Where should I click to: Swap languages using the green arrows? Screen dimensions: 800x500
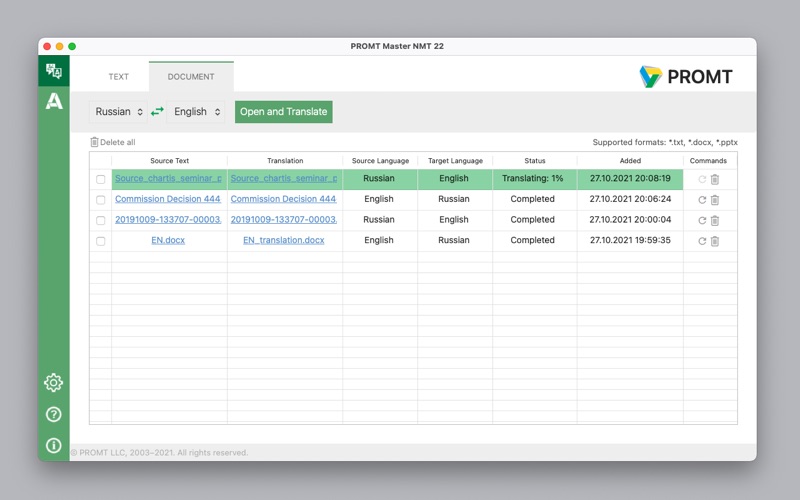coord(157,111)
